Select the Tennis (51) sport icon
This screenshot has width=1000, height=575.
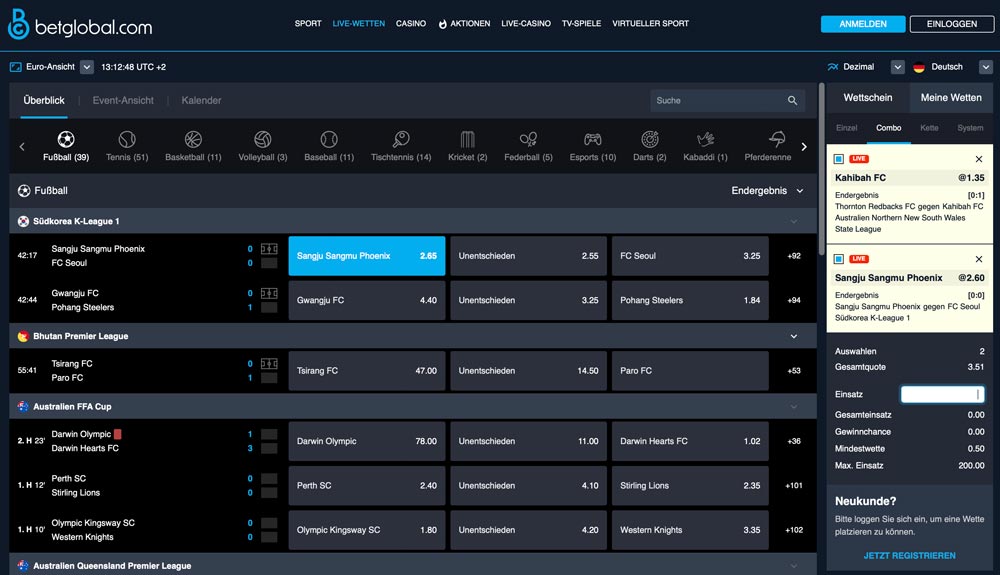[x=127, y=139]
